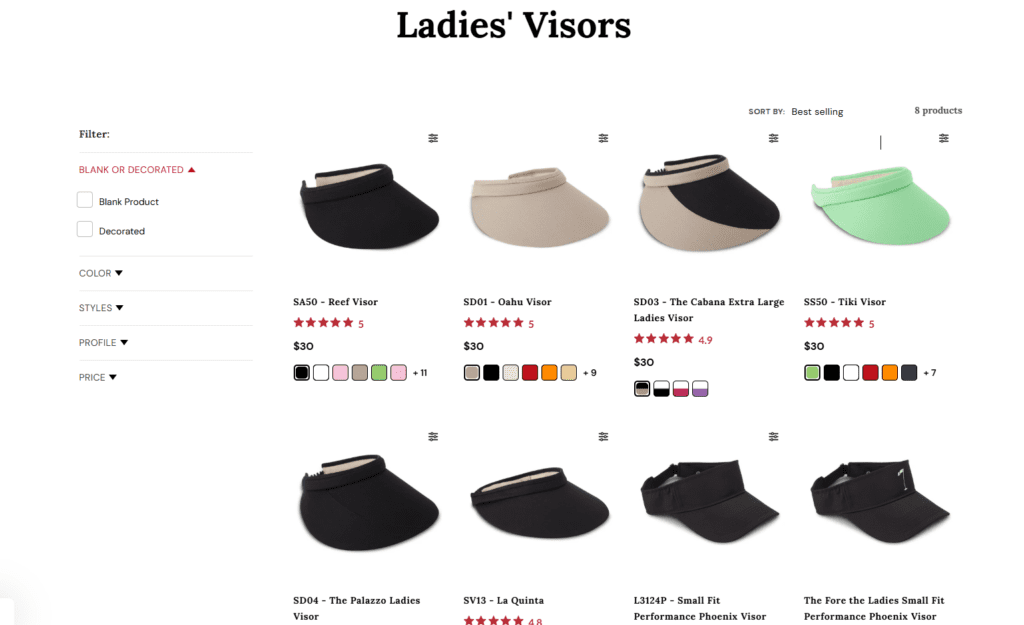
Task: Open quick options icon above L3124P Phoenix Visor
Action: point(773,437)
